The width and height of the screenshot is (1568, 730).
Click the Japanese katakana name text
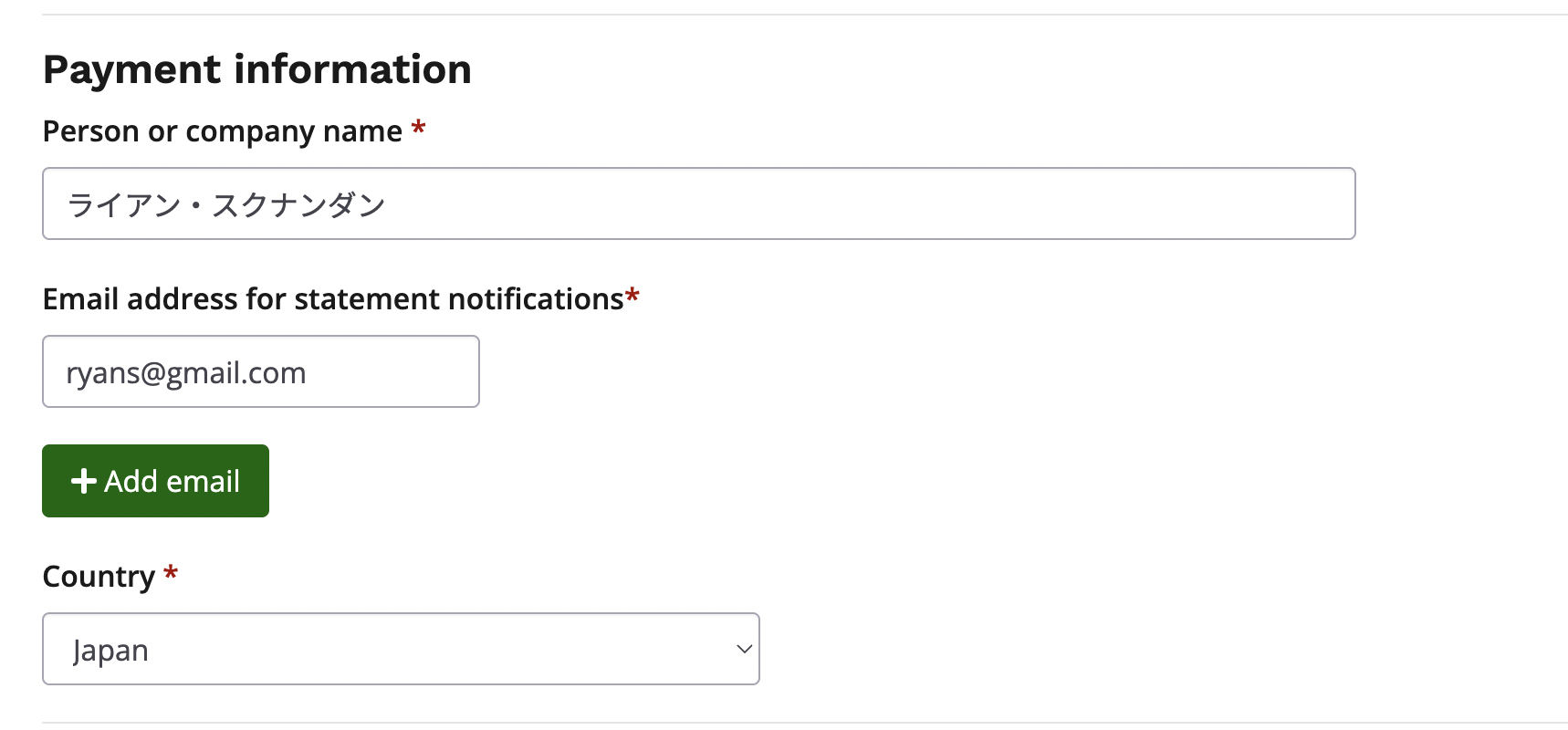[x=226, y=204]
